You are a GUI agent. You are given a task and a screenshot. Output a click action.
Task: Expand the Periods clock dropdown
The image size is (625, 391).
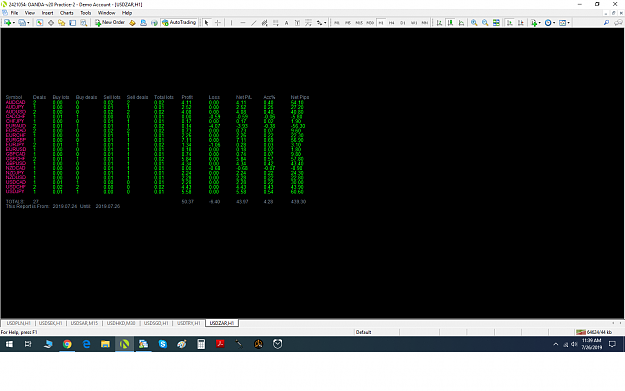(554, 23)
